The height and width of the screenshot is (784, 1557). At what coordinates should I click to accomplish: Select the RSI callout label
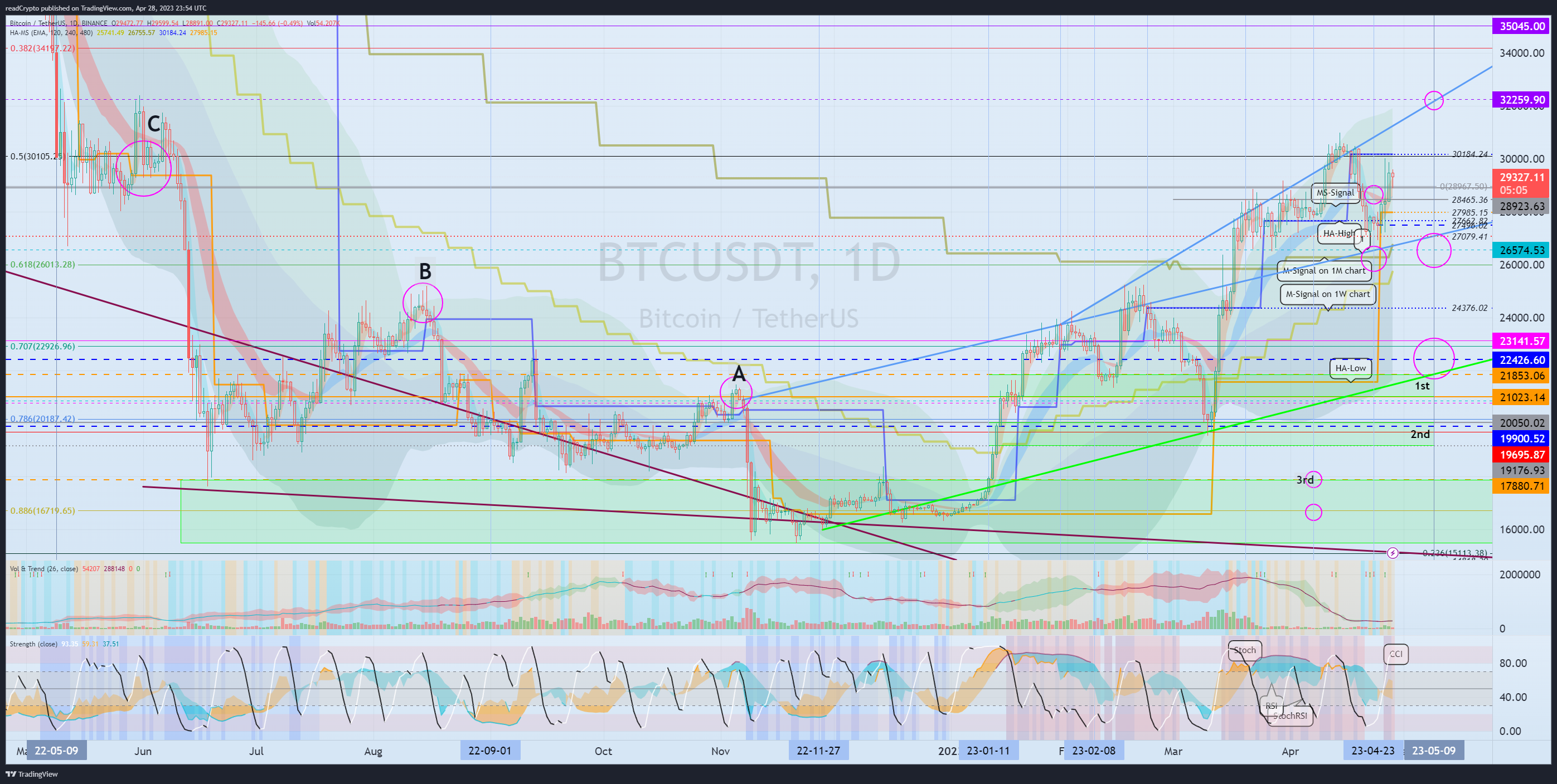tap(1272, 706)
